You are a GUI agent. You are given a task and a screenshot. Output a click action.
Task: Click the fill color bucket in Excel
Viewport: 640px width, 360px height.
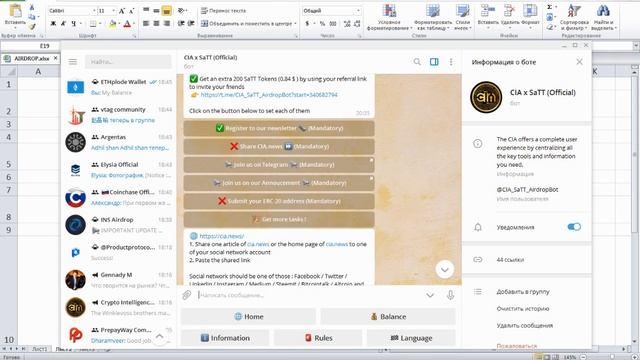coord(112,24)
